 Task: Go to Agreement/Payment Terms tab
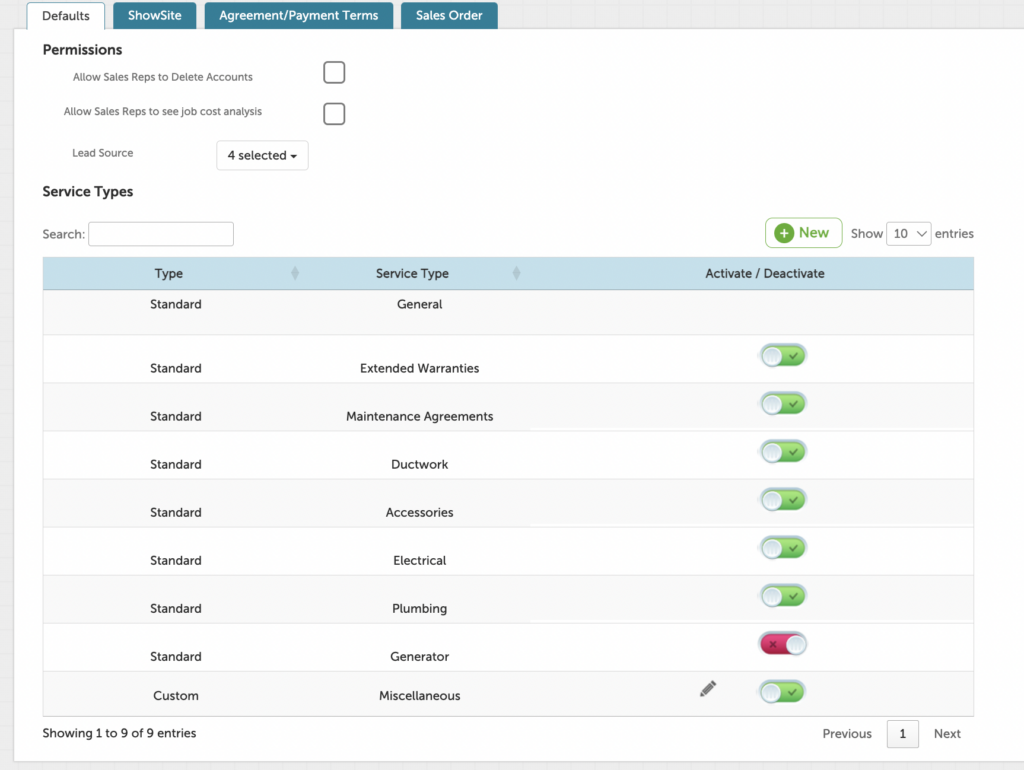[x=298, y=15]
